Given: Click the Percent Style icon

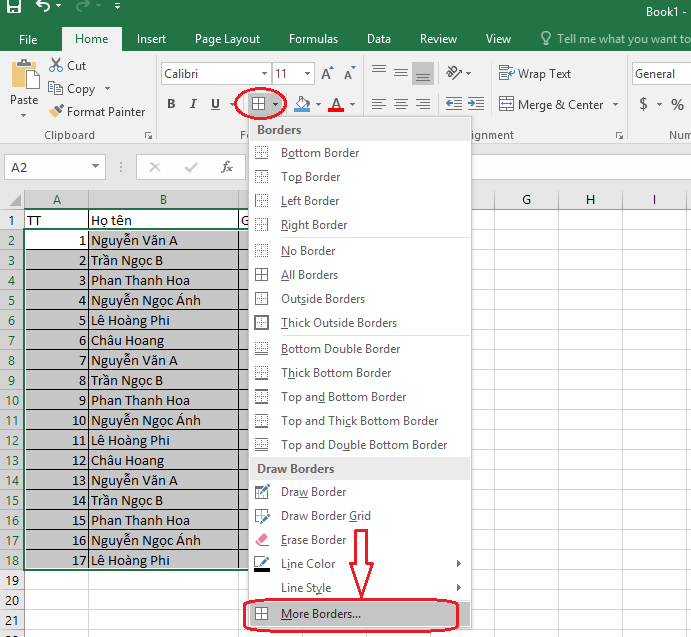Looking at the screenshot, I should (x=677, y=104).
